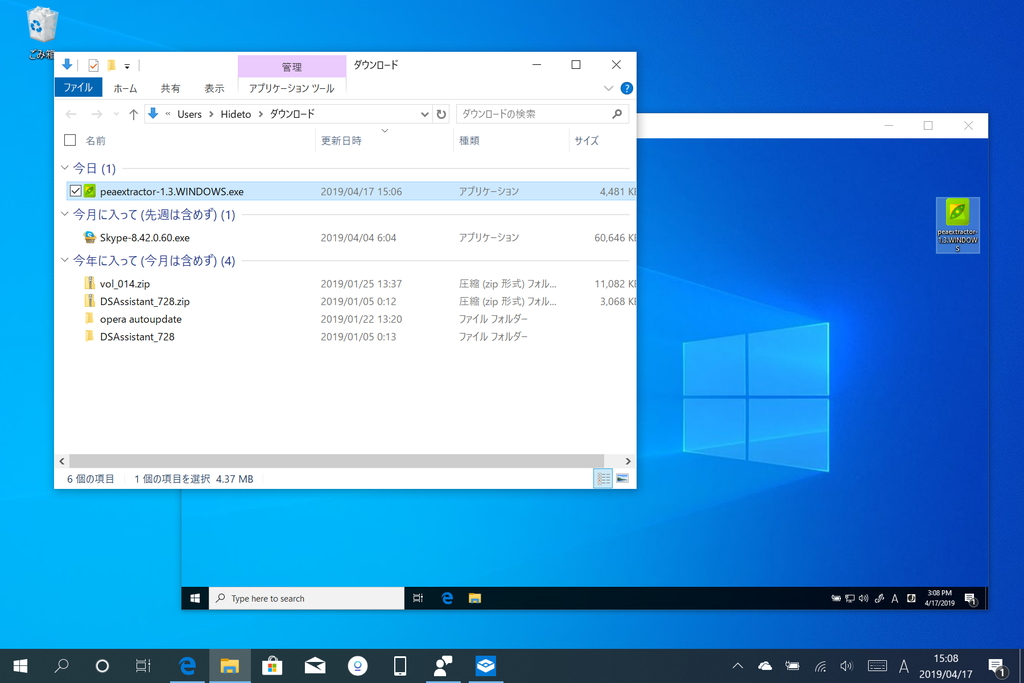The image size is (1024, 683).
Task: Click inside the ダウンロードの検索 search box
Action: [535, 114]
